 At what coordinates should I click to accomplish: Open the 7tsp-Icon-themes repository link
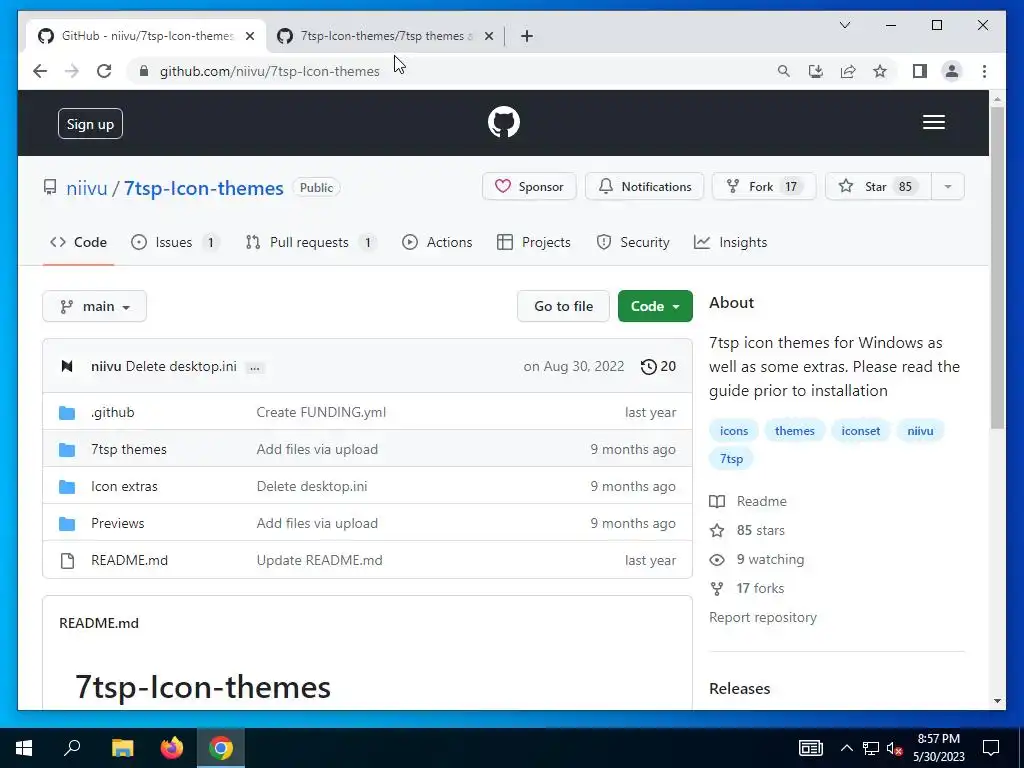pyautogui.click(x=204, y=188)
